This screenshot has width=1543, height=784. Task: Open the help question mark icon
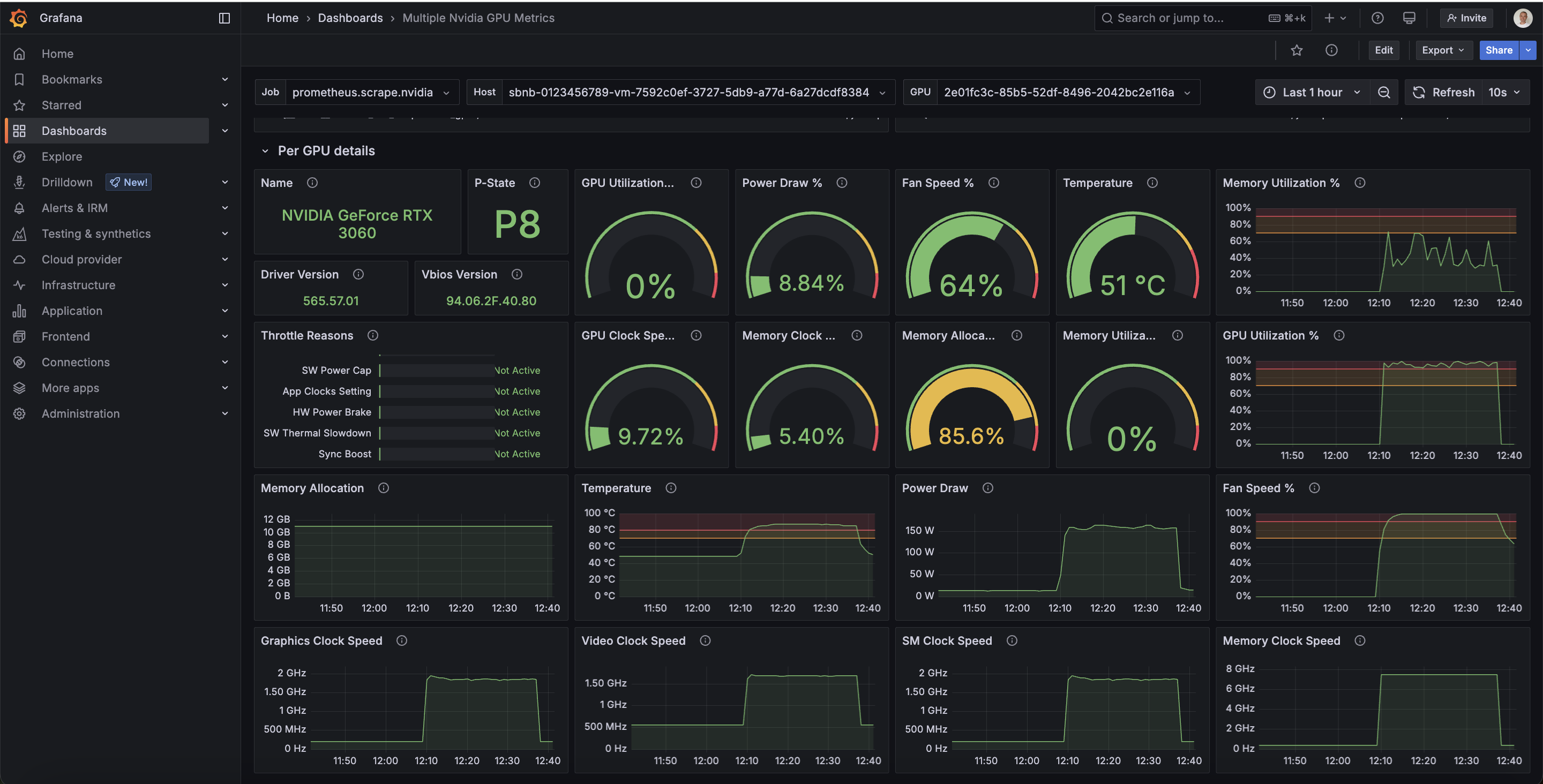[1377, 18]
